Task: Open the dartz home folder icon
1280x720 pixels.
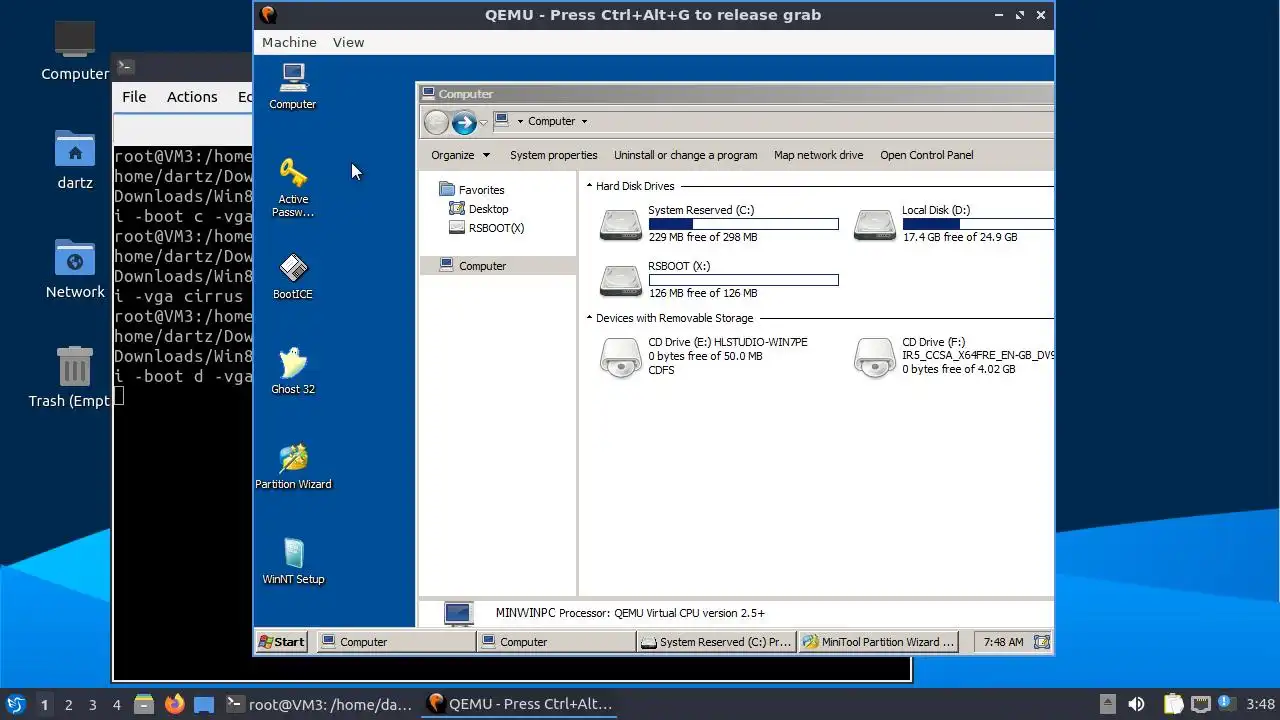Action: click(75, 159)
